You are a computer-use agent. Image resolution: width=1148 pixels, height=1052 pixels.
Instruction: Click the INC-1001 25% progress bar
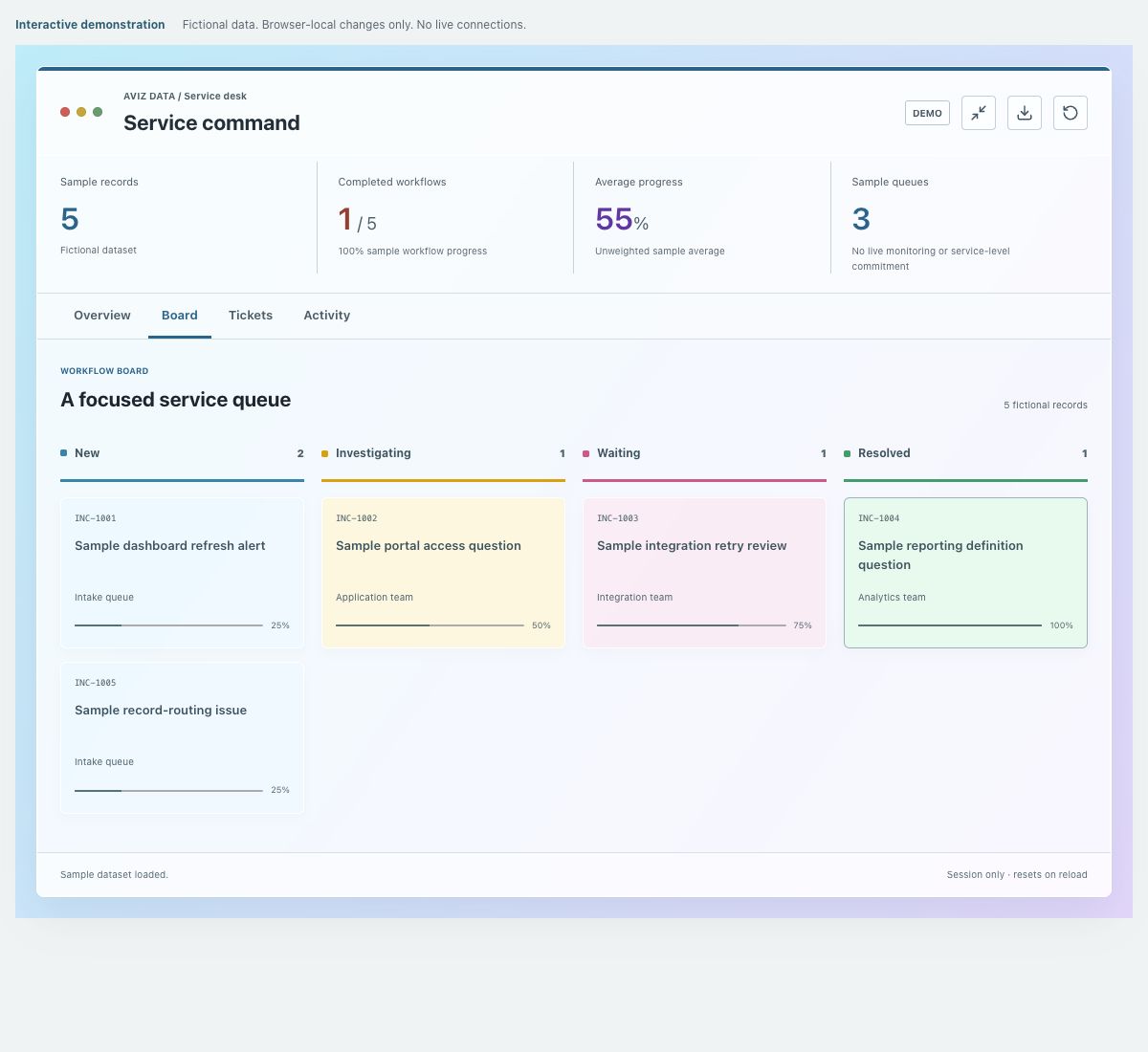(x=168, y=625)
